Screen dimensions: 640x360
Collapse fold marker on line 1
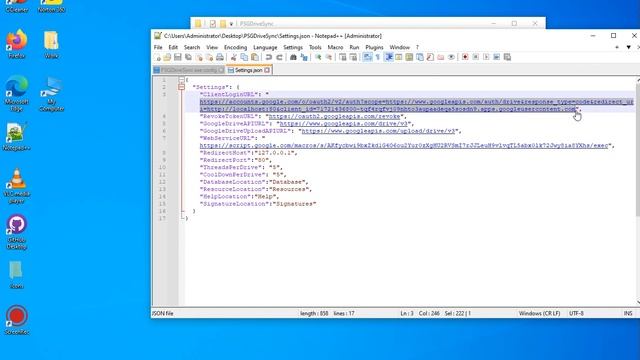[x=182, y=80]
